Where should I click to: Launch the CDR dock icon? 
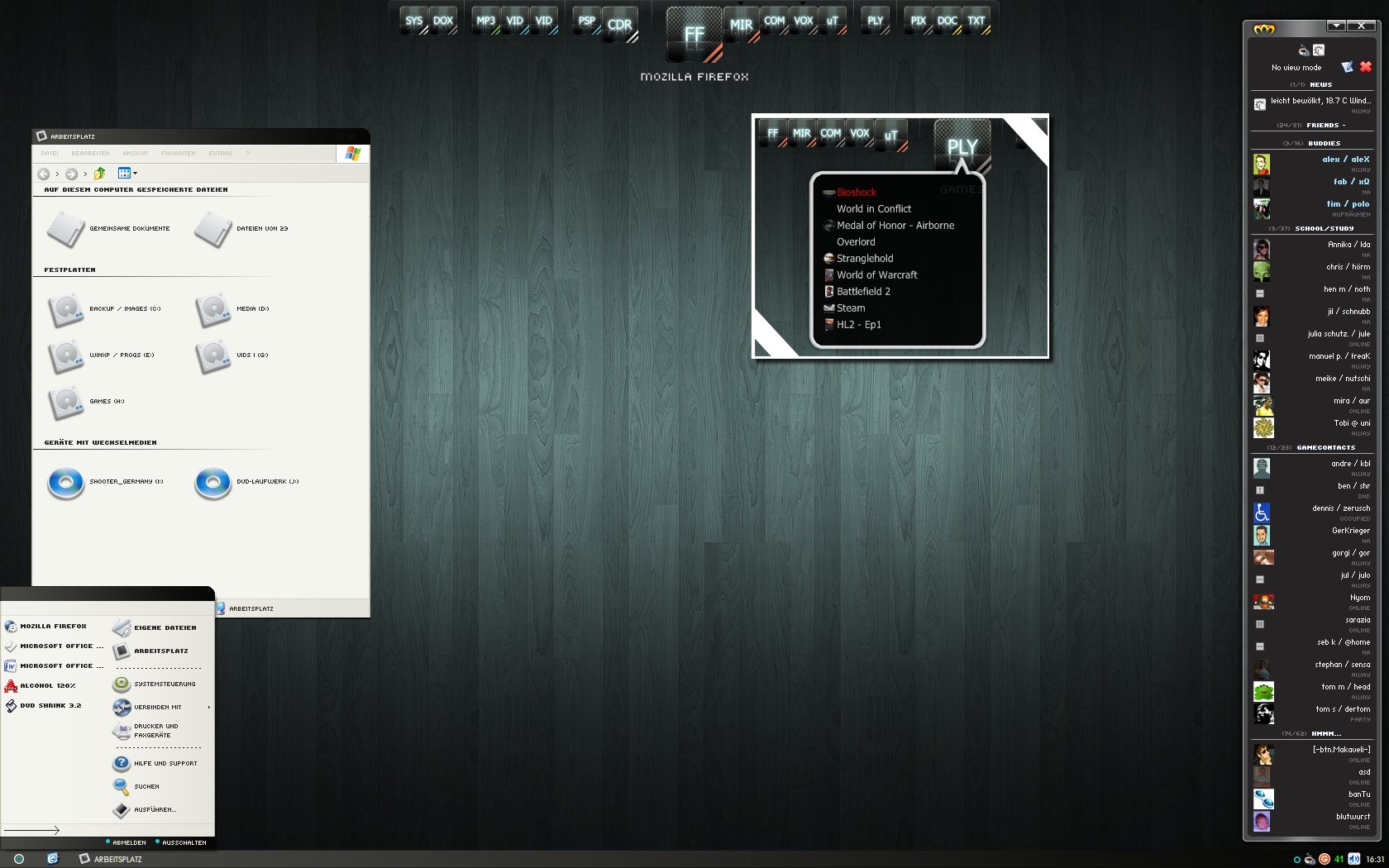coord(619,25)
